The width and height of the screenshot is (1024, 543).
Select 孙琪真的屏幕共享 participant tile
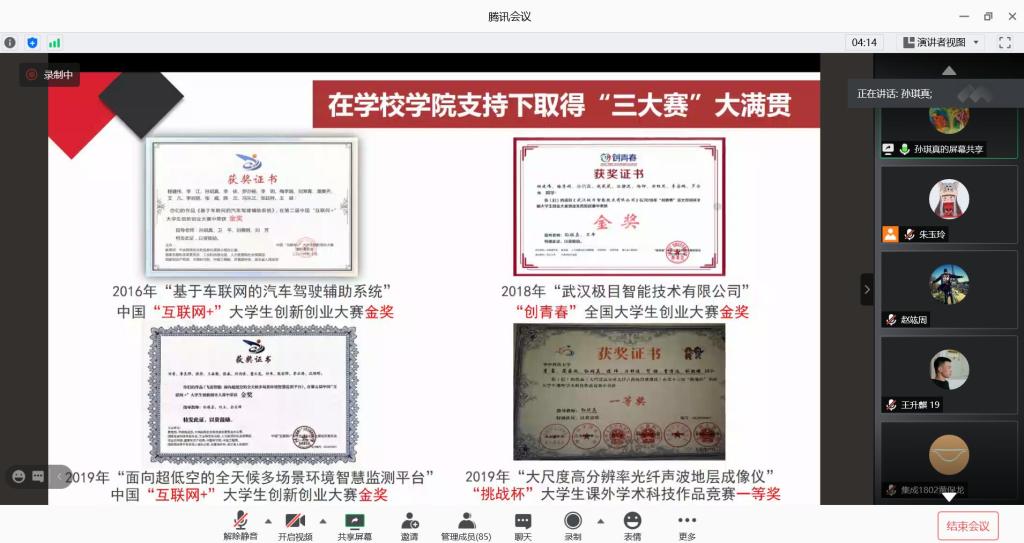point(949,133)
